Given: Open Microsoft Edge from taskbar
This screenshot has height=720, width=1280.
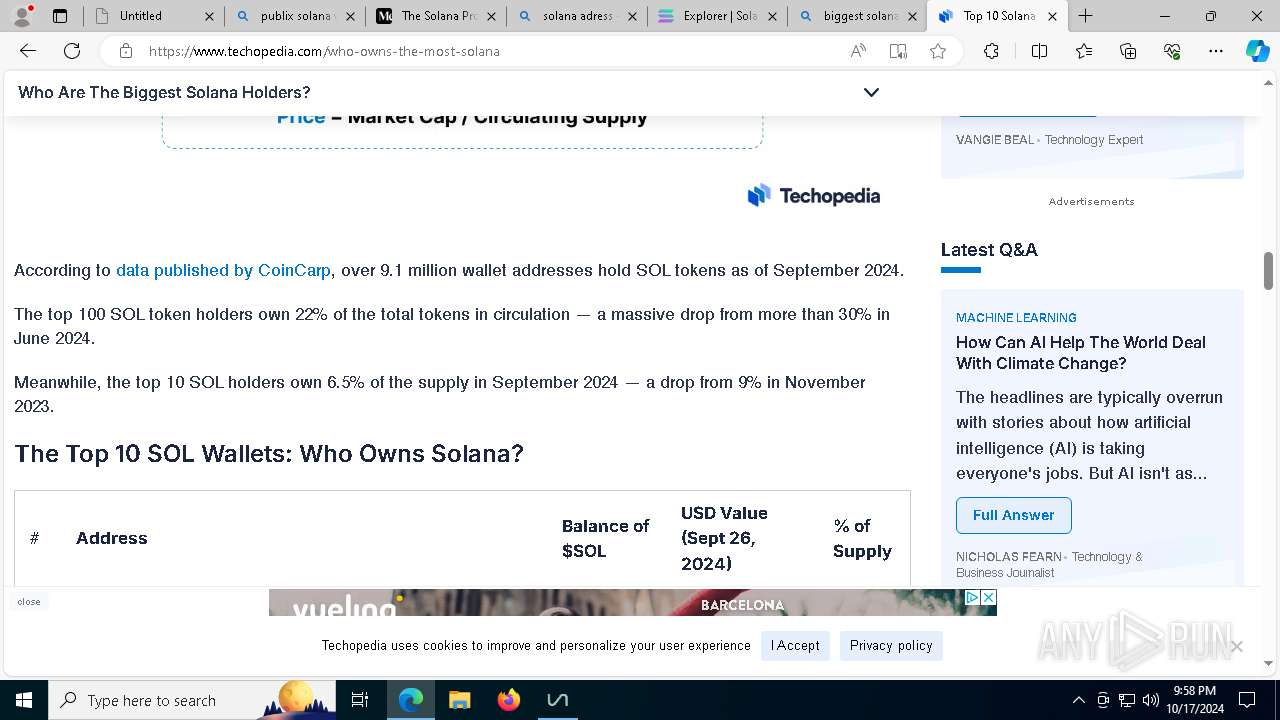Looking at the screenshot, I should pos(411,700).
